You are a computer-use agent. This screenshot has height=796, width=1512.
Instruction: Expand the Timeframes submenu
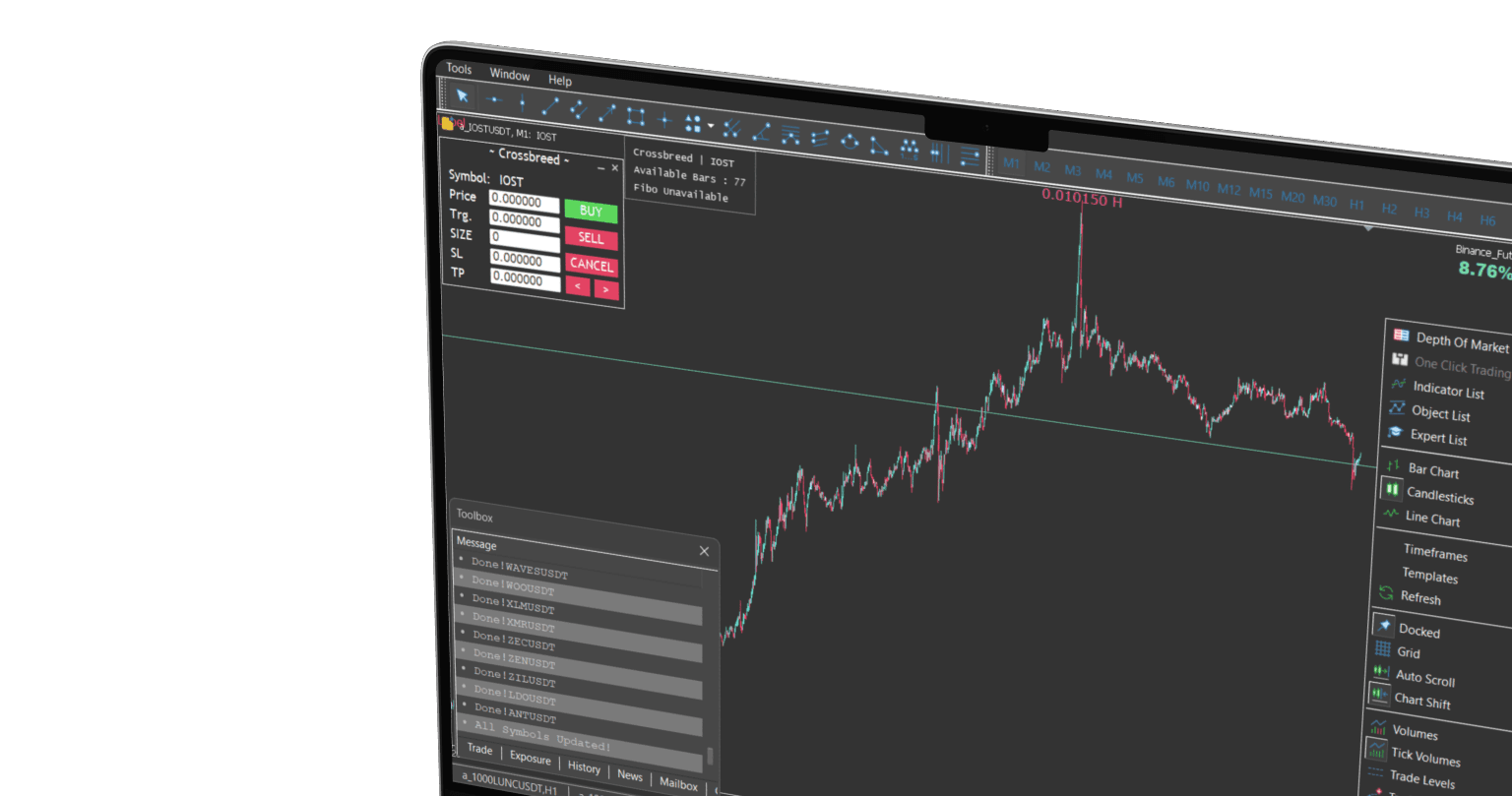1434,554
